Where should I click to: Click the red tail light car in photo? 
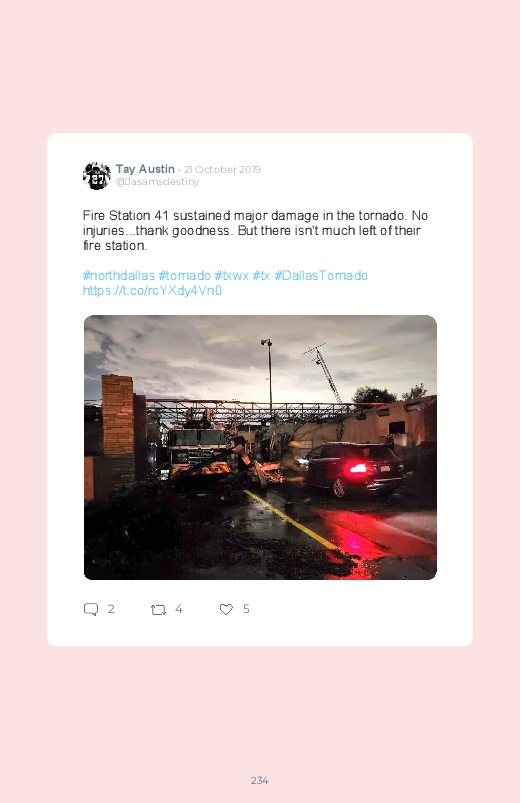353,470
